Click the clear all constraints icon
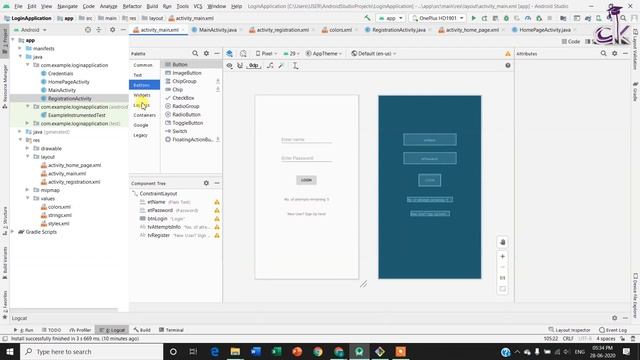The width and height of the screenshot is (640, 360). coord(270,65)
